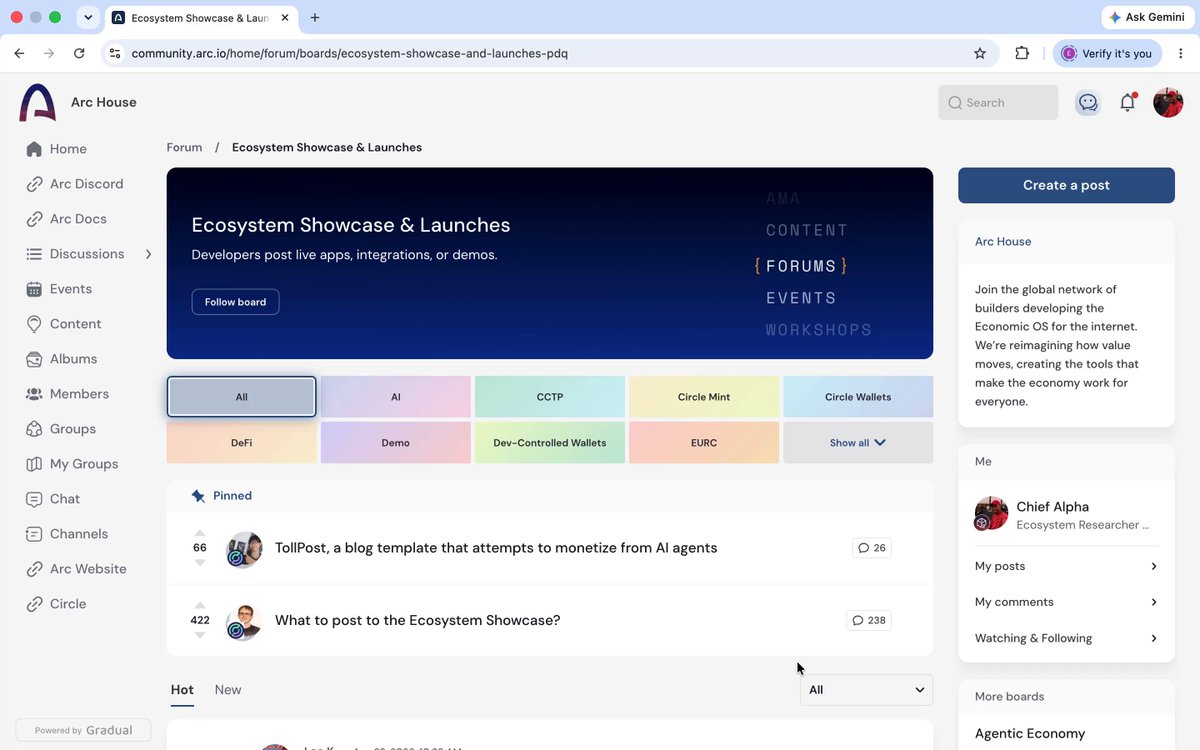Go back in browser history
Viewport: 1200px width, 750px height.
click(19, 53)
